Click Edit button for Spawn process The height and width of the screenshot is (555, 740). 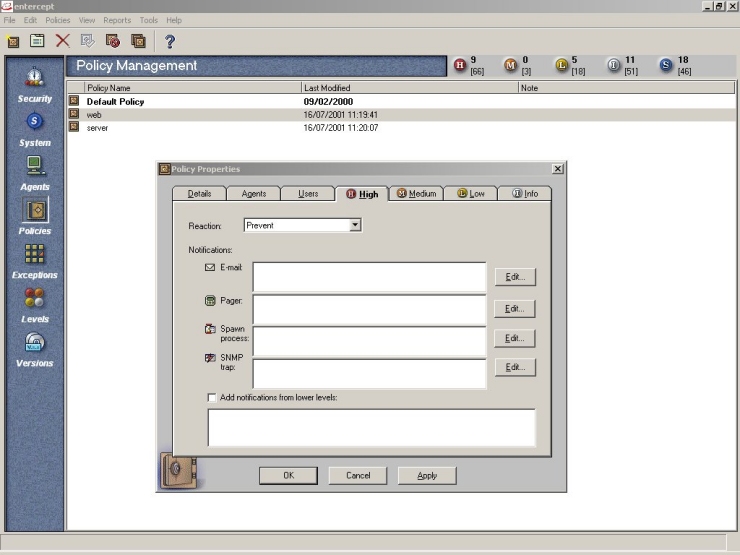pos(514,338)
